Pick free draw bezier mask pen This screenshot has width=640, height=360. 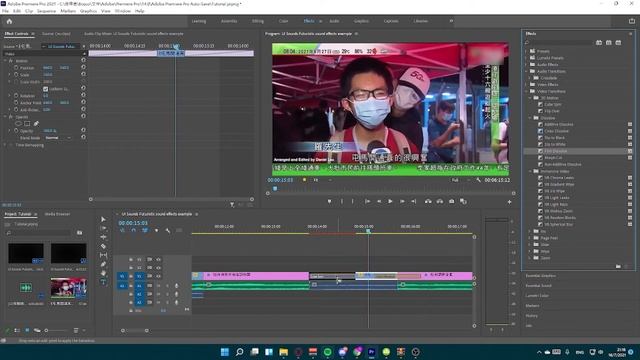[x=36, y=123]
